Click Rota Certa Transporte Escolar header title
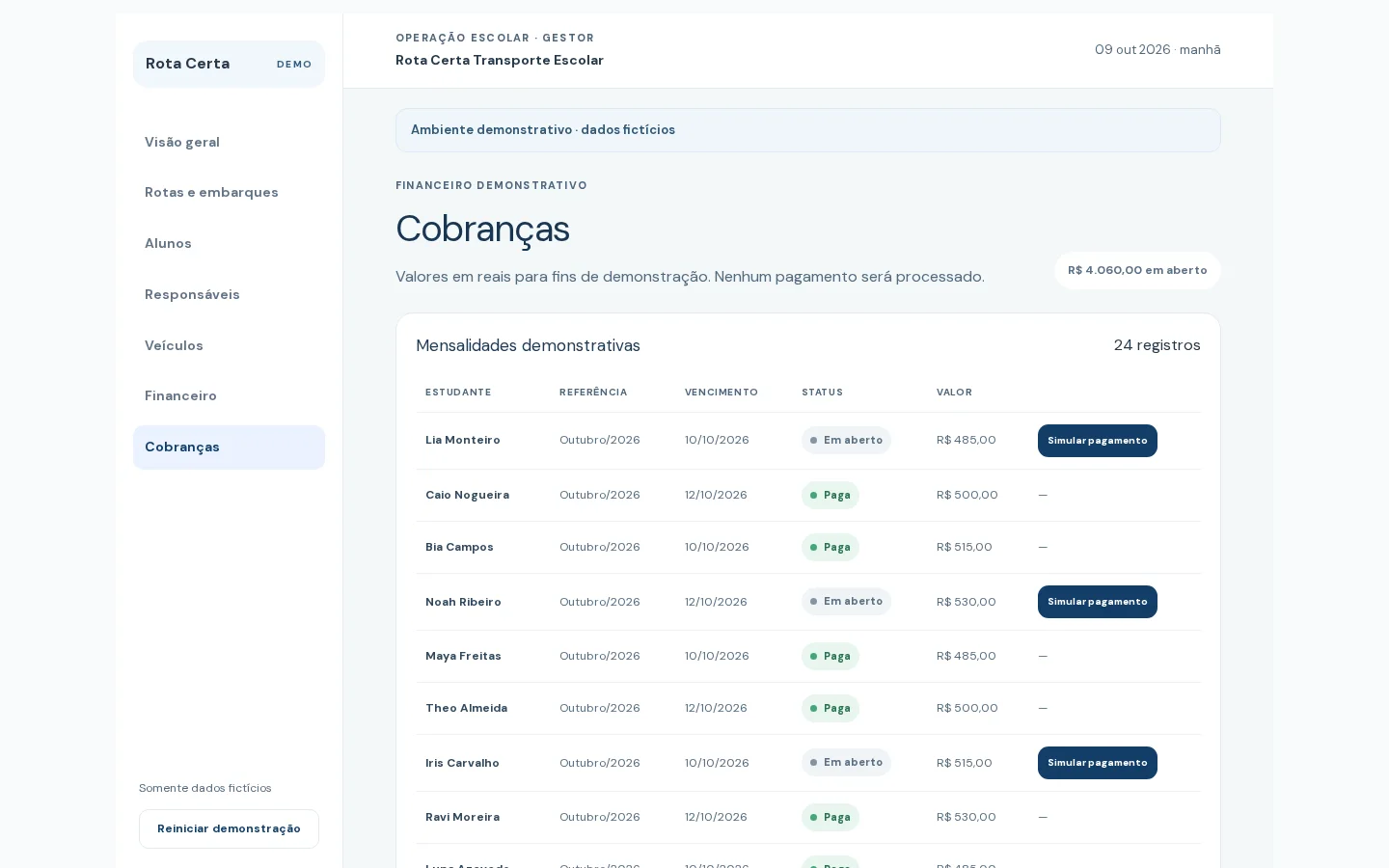1389x868 pixels. (x=500, y=60)
